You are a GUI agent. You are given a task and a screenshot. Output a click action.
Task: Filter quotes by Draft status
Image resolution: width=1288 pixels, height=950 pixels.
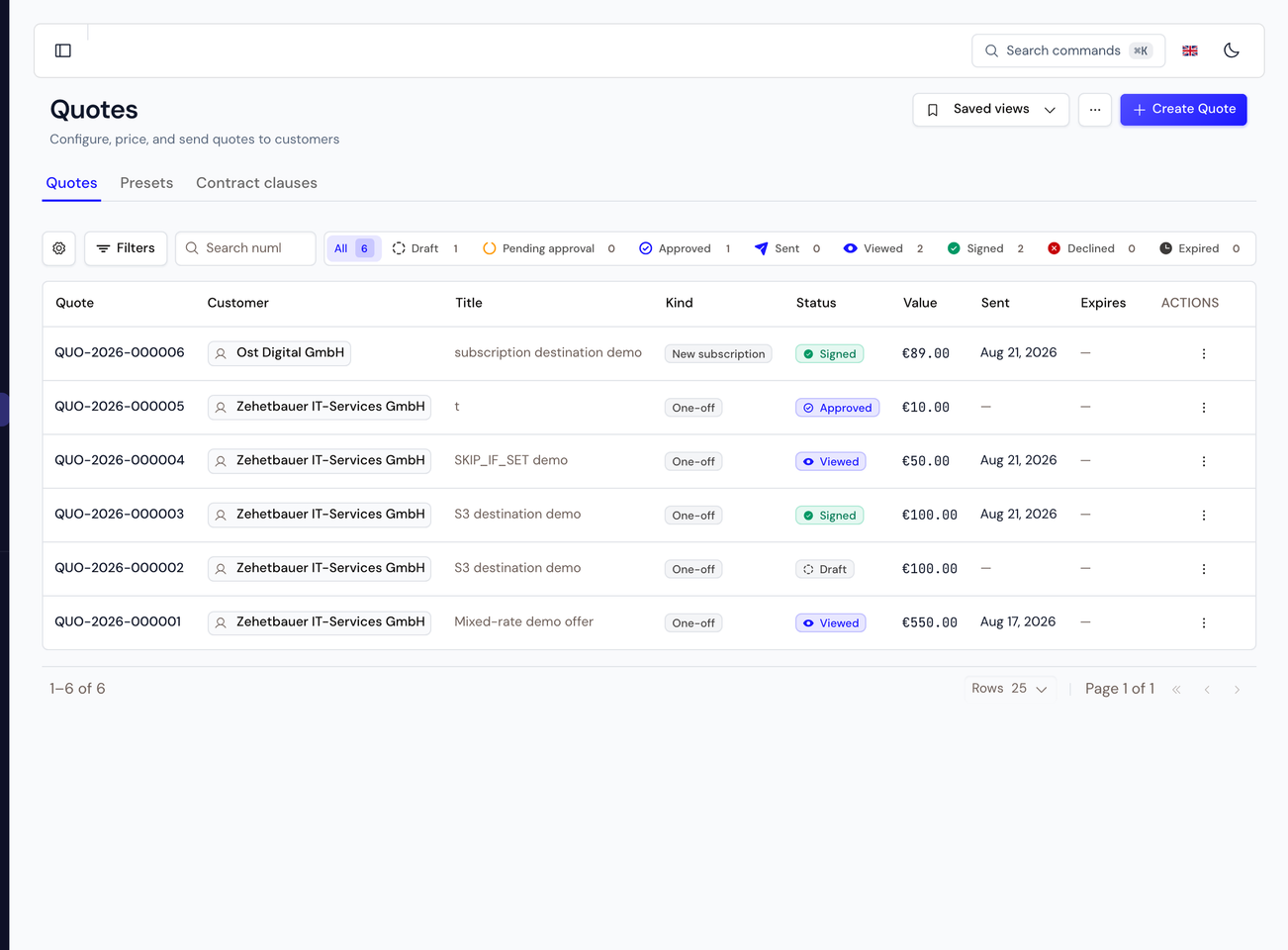pyautogui.click(x=425, y=248)
